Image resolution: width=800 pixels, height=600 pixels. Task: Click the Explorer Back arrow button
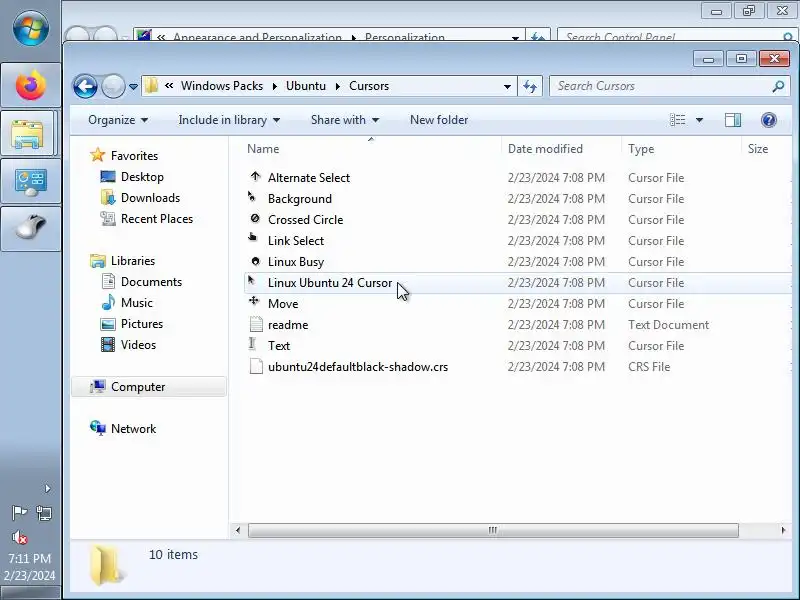[85, 86]
